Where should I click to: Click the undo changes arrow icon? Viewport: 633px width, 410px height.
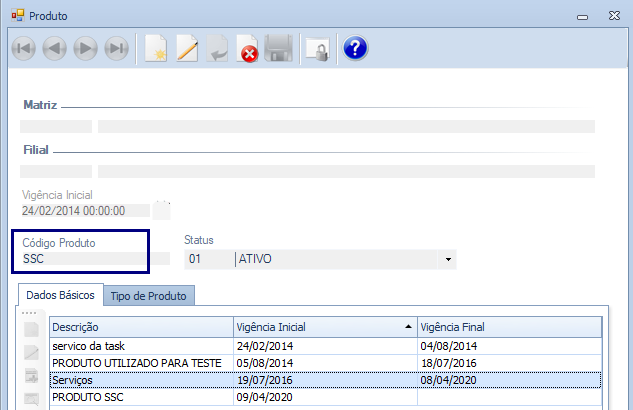217,48
